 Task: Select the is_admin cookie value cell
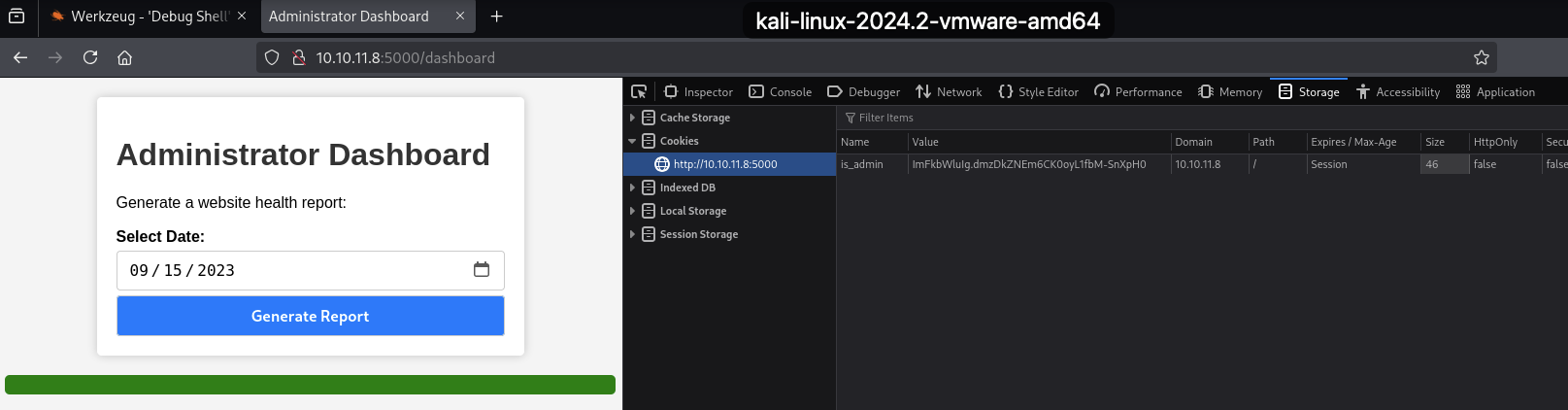point(1029,164)
